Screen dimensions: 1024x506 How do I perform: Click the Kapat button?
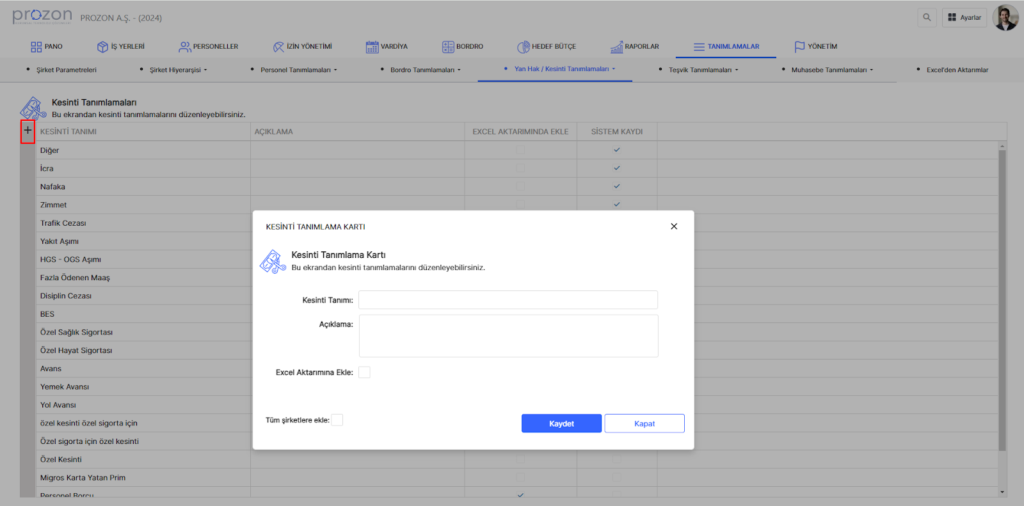point(644,423)
